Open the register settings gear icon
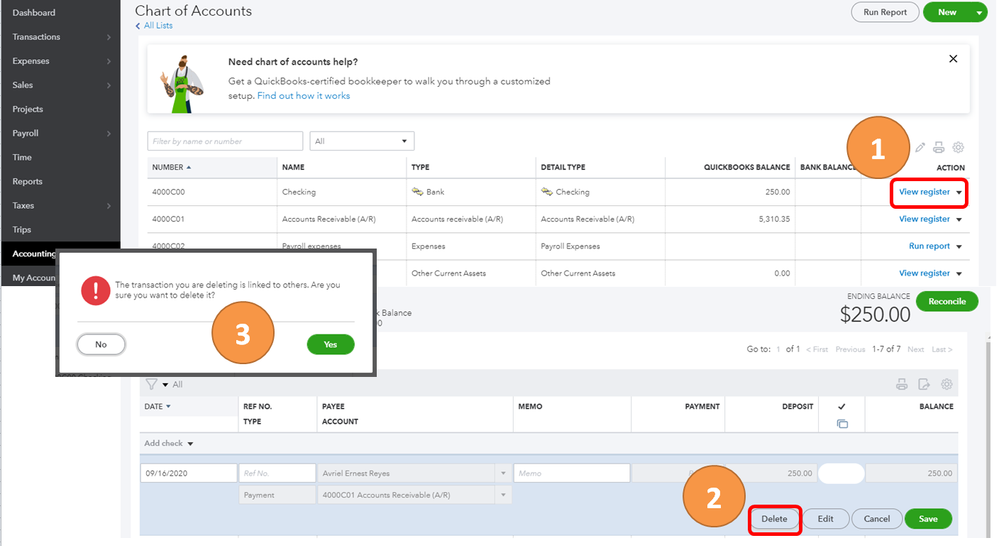 point(947,384)
